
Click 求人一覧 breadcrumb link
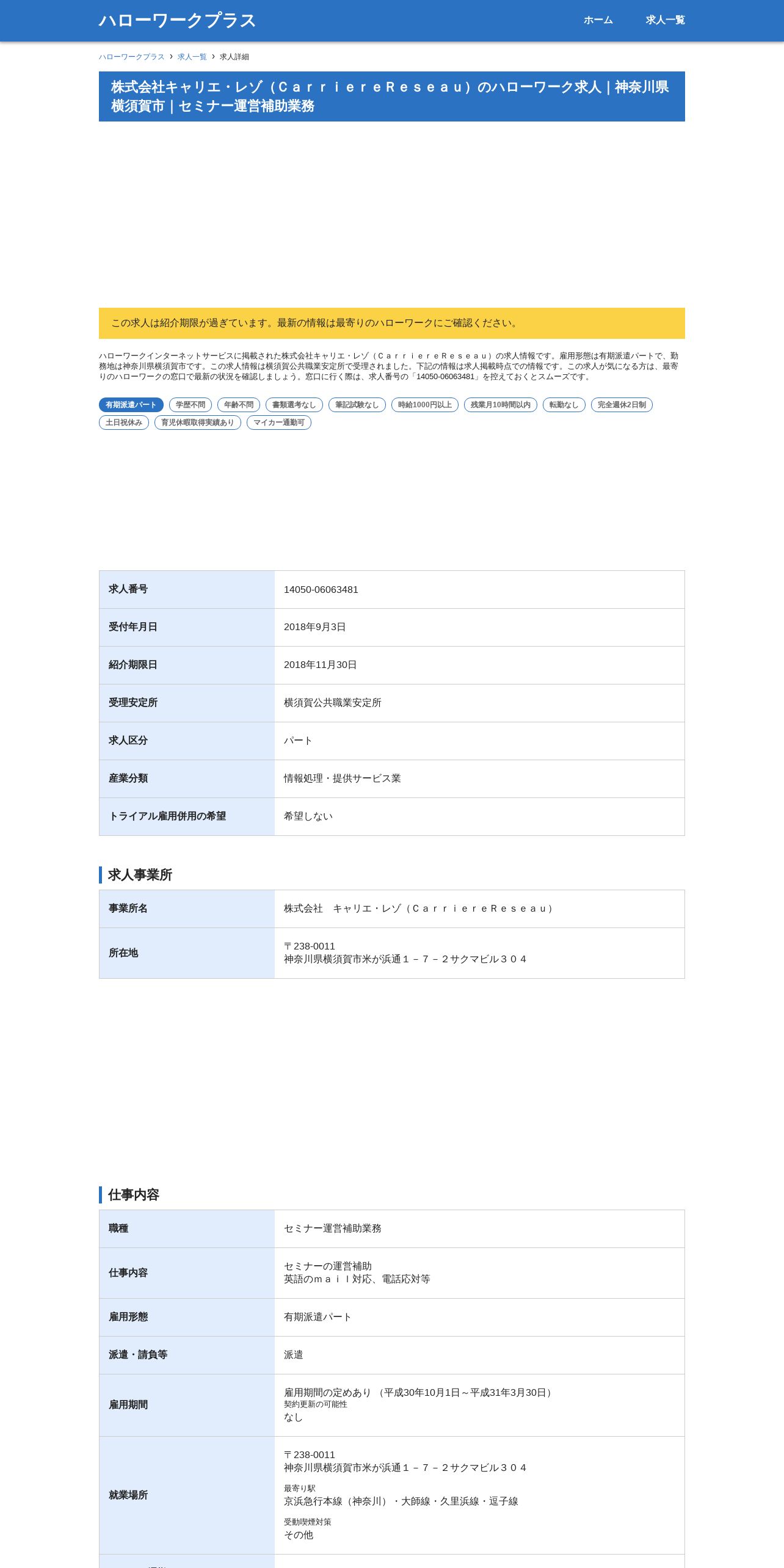coord(192,57)
